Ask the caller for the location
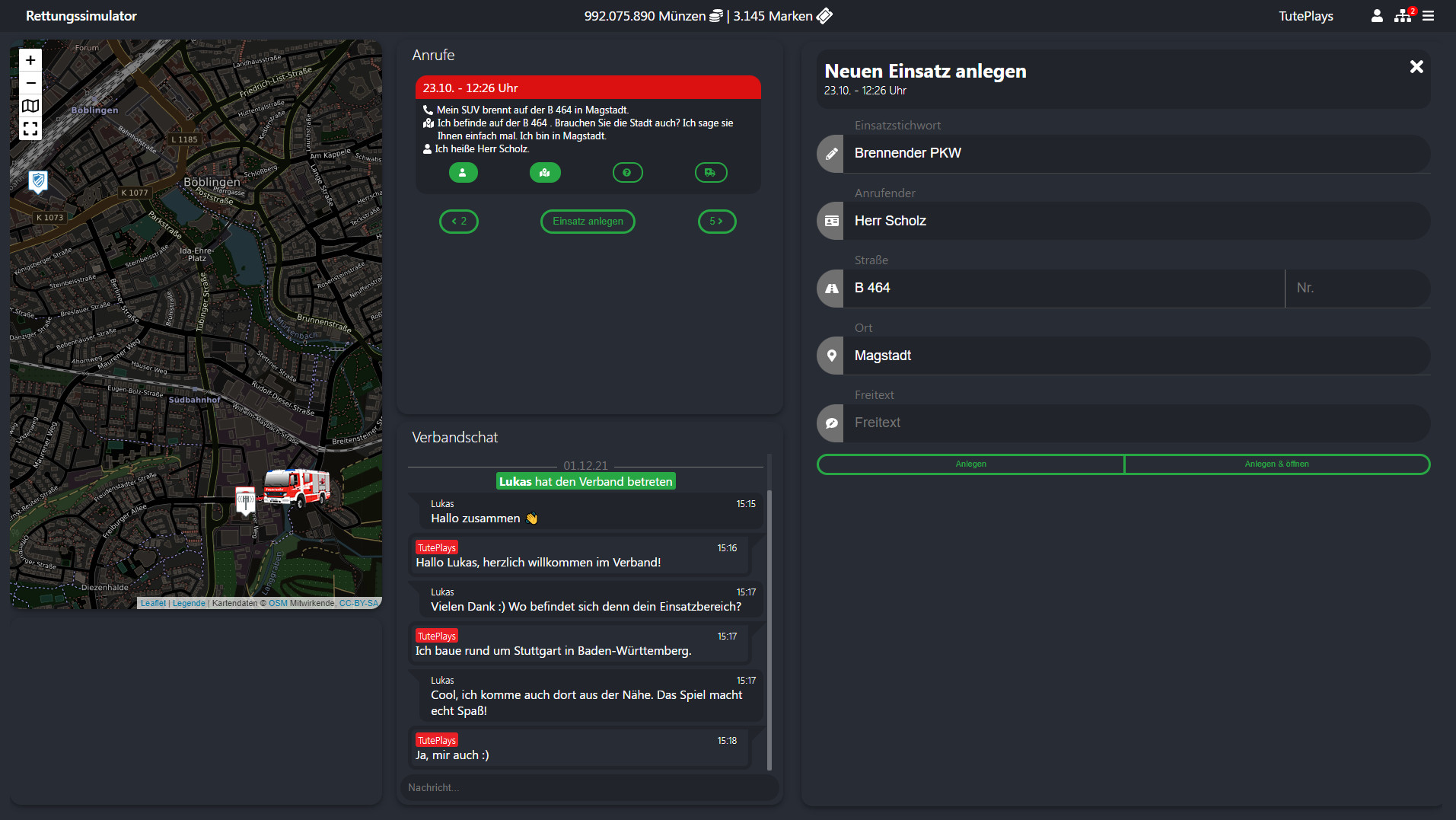Viewport: 1456px width, 820px height. coord(545,173)
